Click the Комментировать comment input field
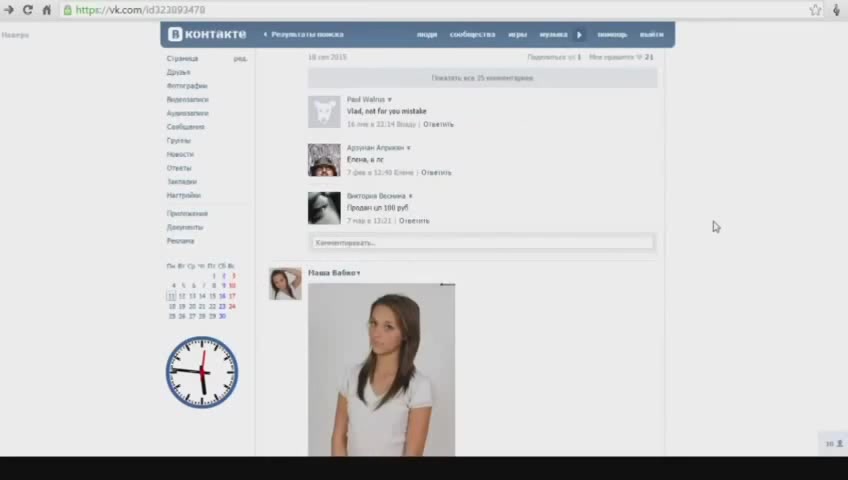Image resolution: width=848 pixels, height=480 pixels. pos(482,242)
